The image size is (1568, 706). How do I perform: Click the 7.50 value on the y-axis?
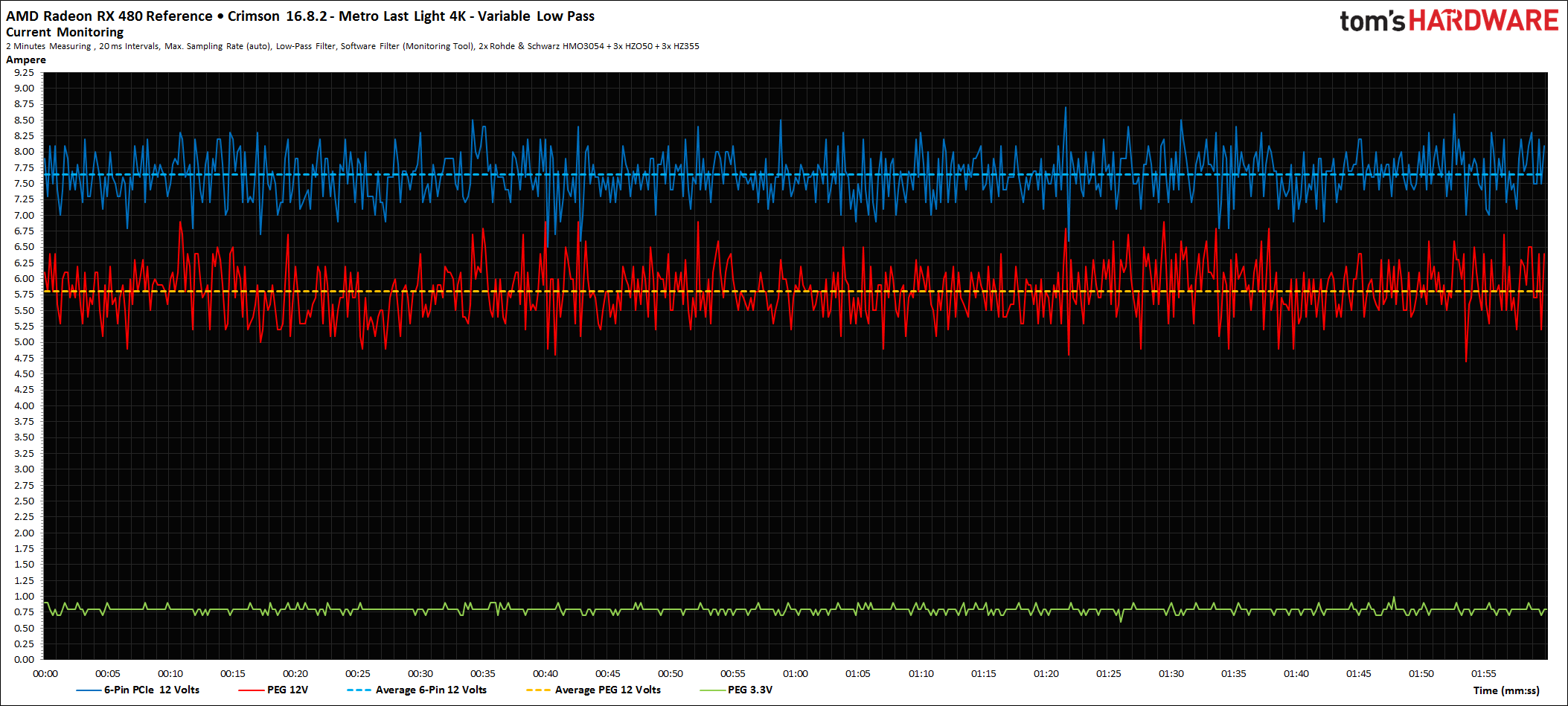click(24, 183)
